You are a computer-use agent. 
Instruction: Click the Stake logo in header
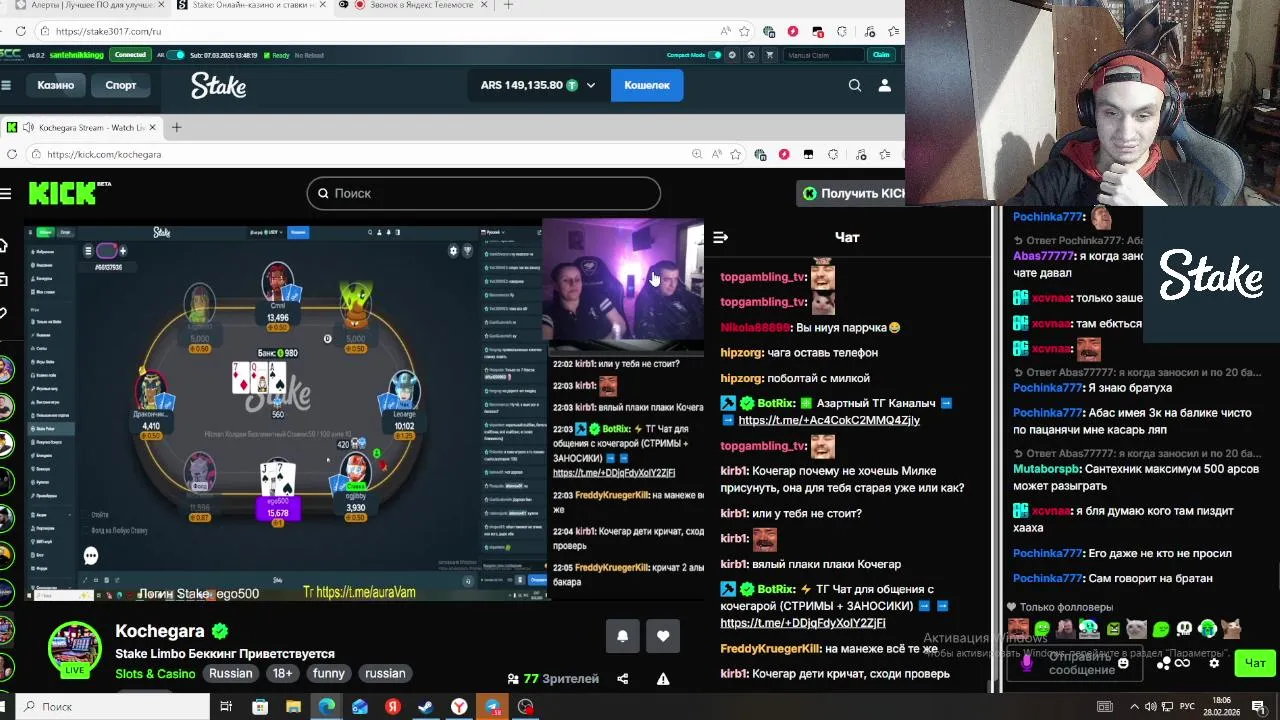[x=218, y=85]
